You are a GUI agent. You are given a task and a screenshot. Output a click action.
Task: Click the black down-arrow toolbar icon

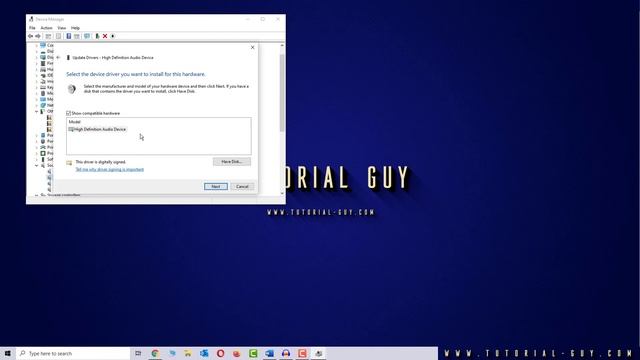tap(113, 36)
